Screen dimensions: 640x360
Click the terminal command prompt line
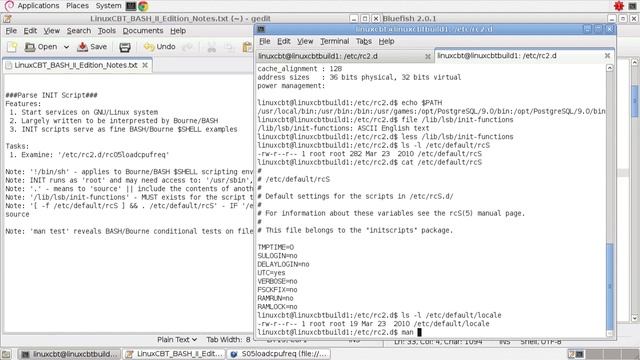click(339, 332)
